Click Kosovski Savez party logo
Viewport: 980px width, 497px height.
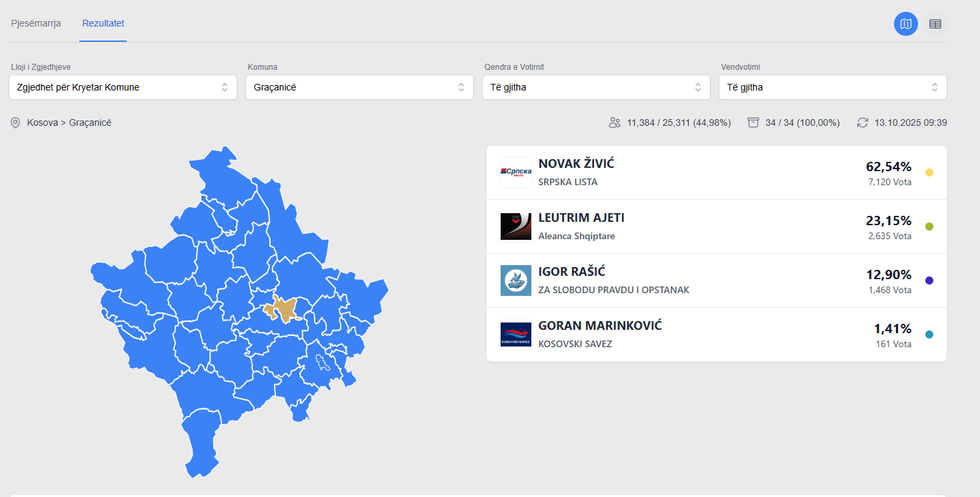tap(515, 334)
